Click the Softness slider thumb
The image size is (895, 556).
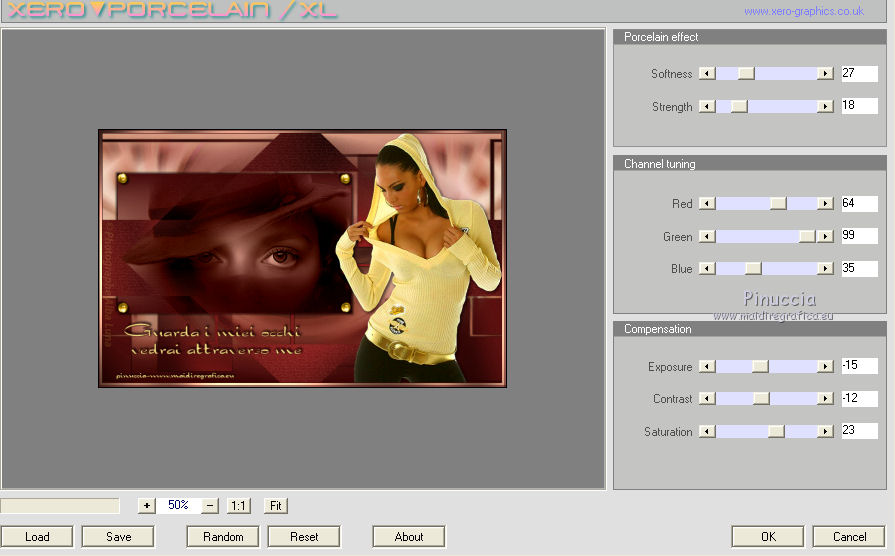pos(746,74)
